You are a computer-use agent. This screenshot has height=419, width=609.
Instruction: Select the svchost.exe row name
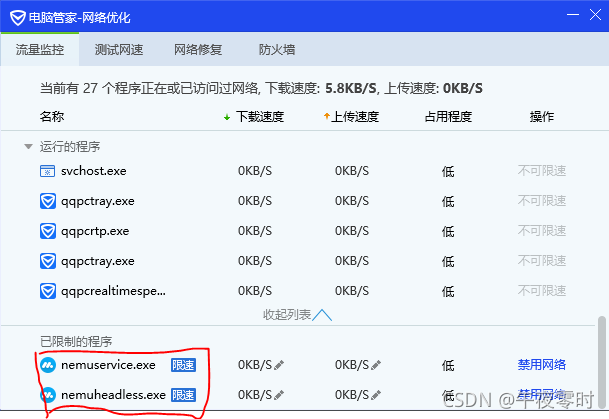tap(94, 171)
